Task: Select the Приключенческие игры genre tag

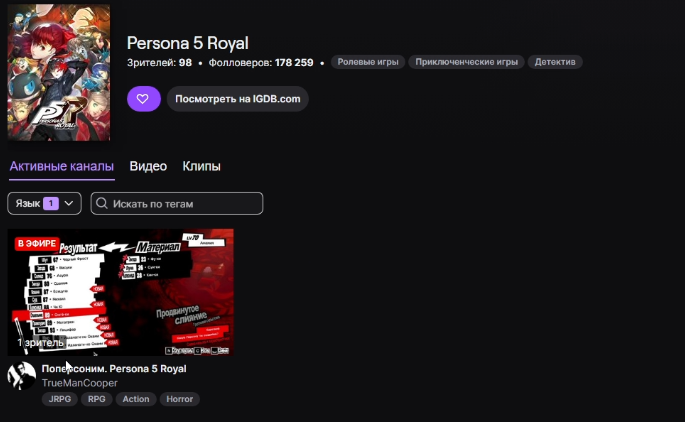Action: 466,62
